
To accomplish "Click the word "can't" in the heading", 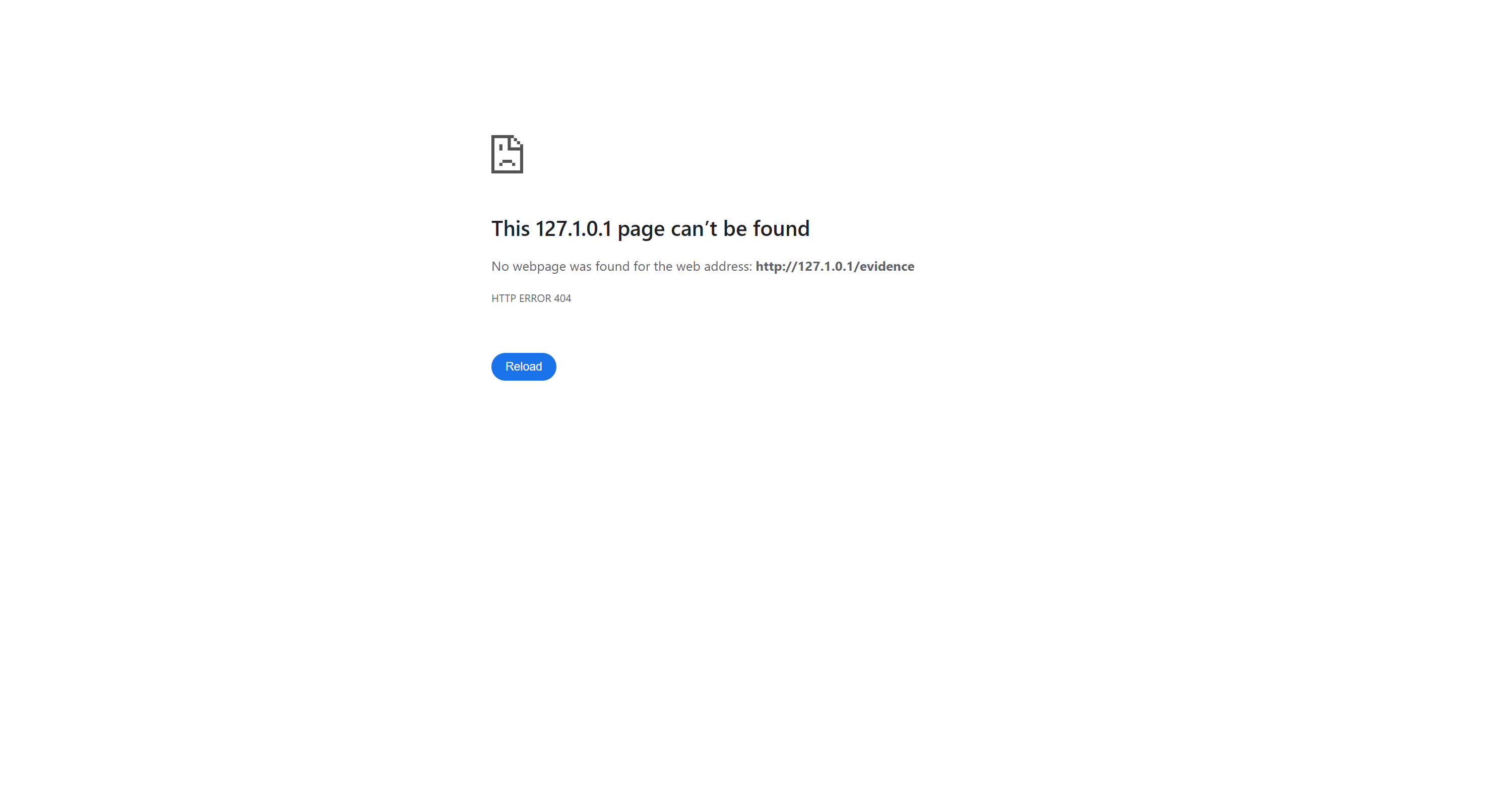I will point(694,229).
